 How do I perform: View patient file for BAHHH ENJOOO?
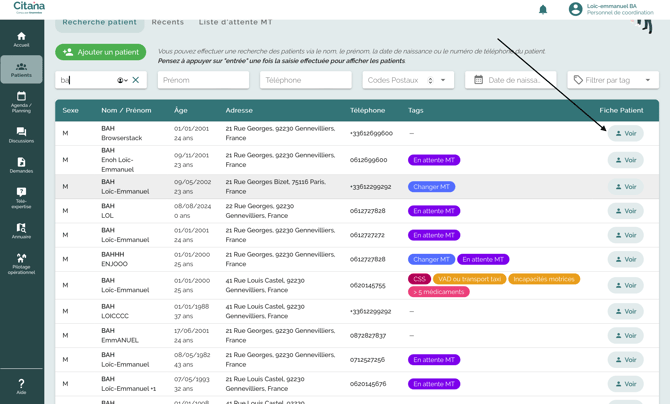(626, 260)
